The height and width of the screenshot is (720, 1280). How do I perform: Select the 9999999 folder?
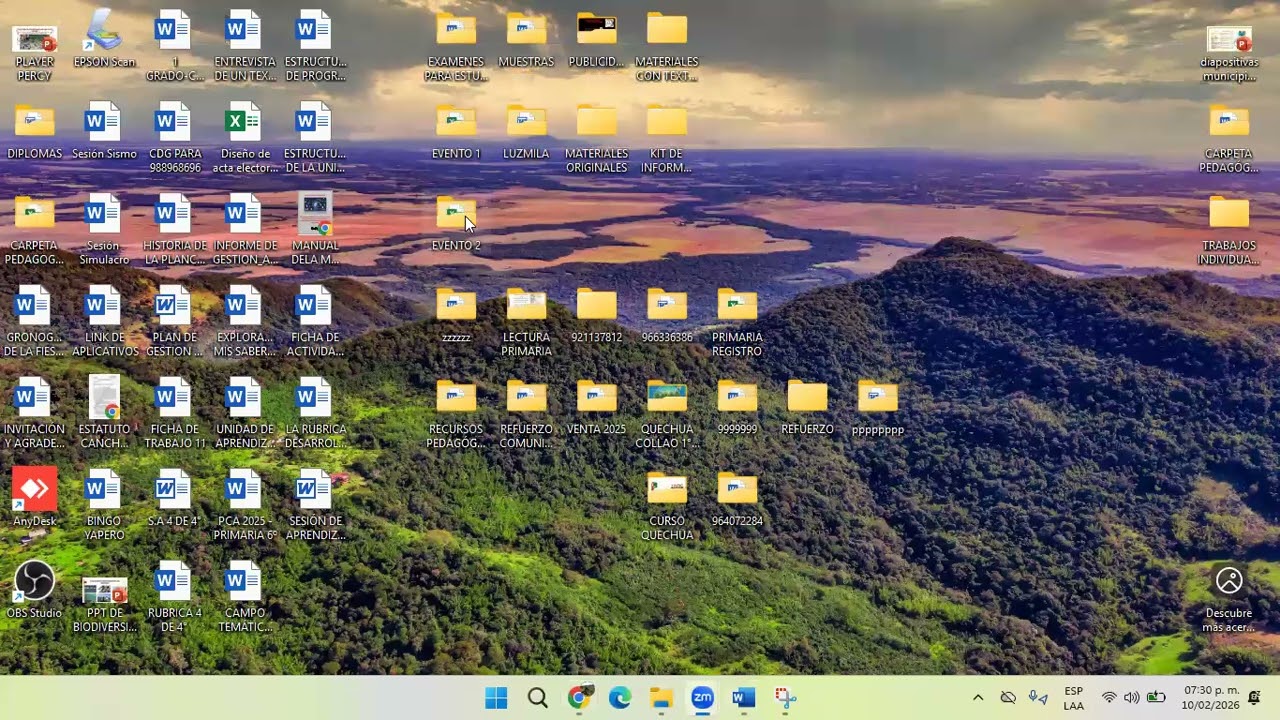(737, 408)
